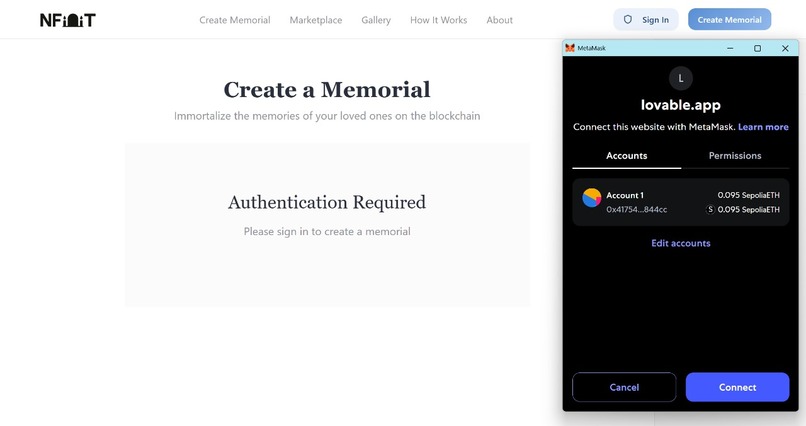Click 'Please sign in to create a memorial' text
The width and height of the screenshot is (806, 426).
(x=327, y=232)
